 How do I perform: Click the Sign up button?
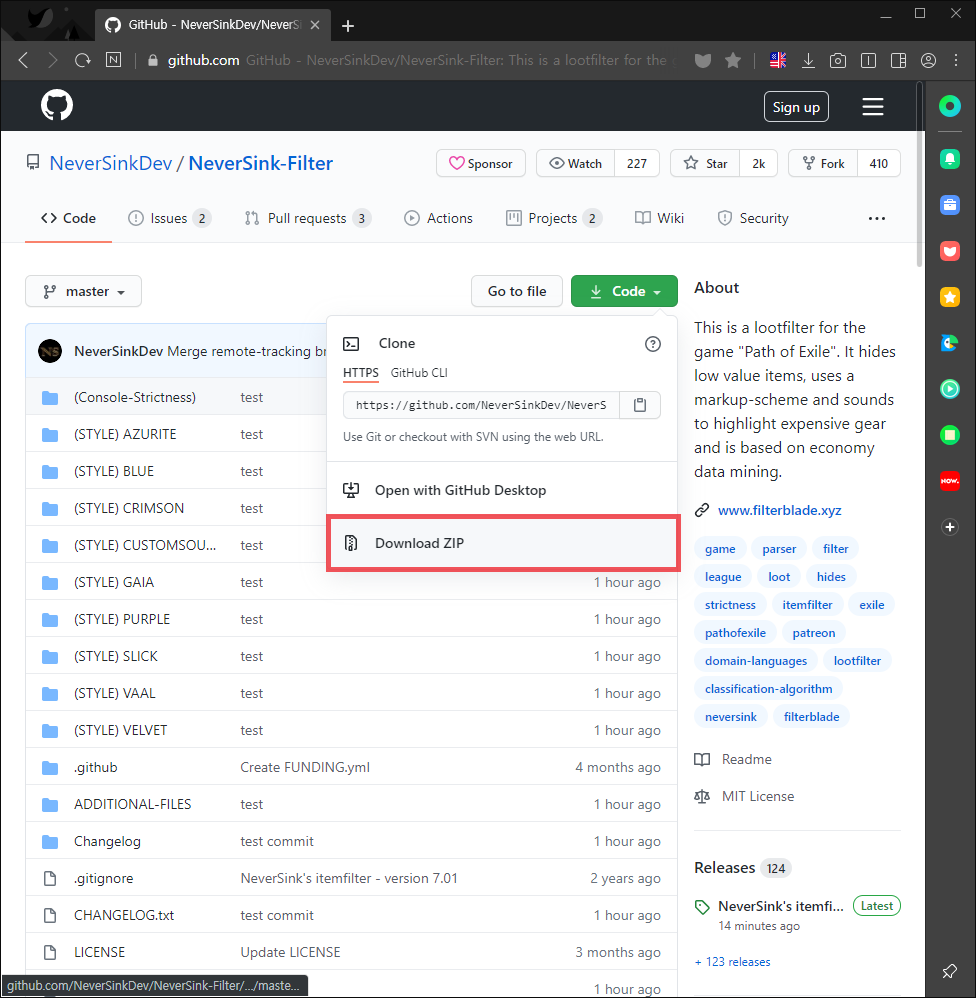[x=796, y=107]
